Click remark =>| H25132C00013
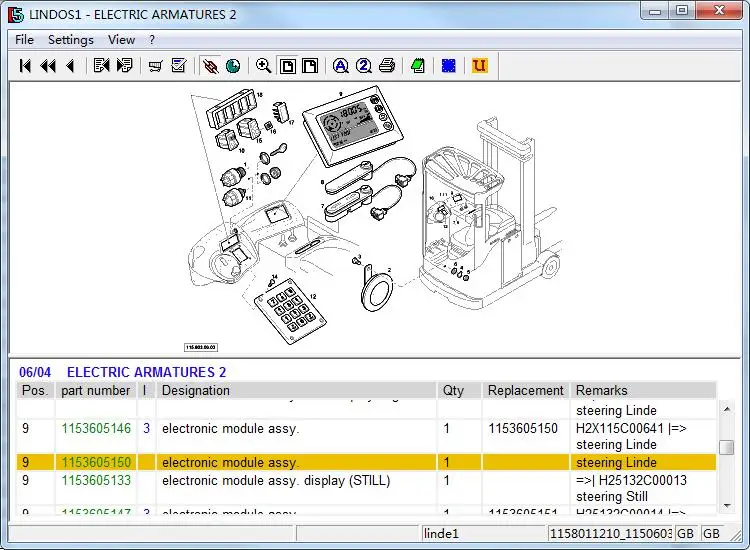The image size is (750, 550). 631,480
